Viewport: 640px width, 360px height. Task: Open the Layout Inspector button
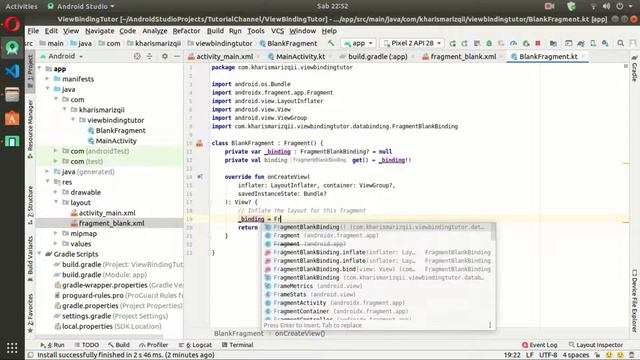click(x=596, y=345)
